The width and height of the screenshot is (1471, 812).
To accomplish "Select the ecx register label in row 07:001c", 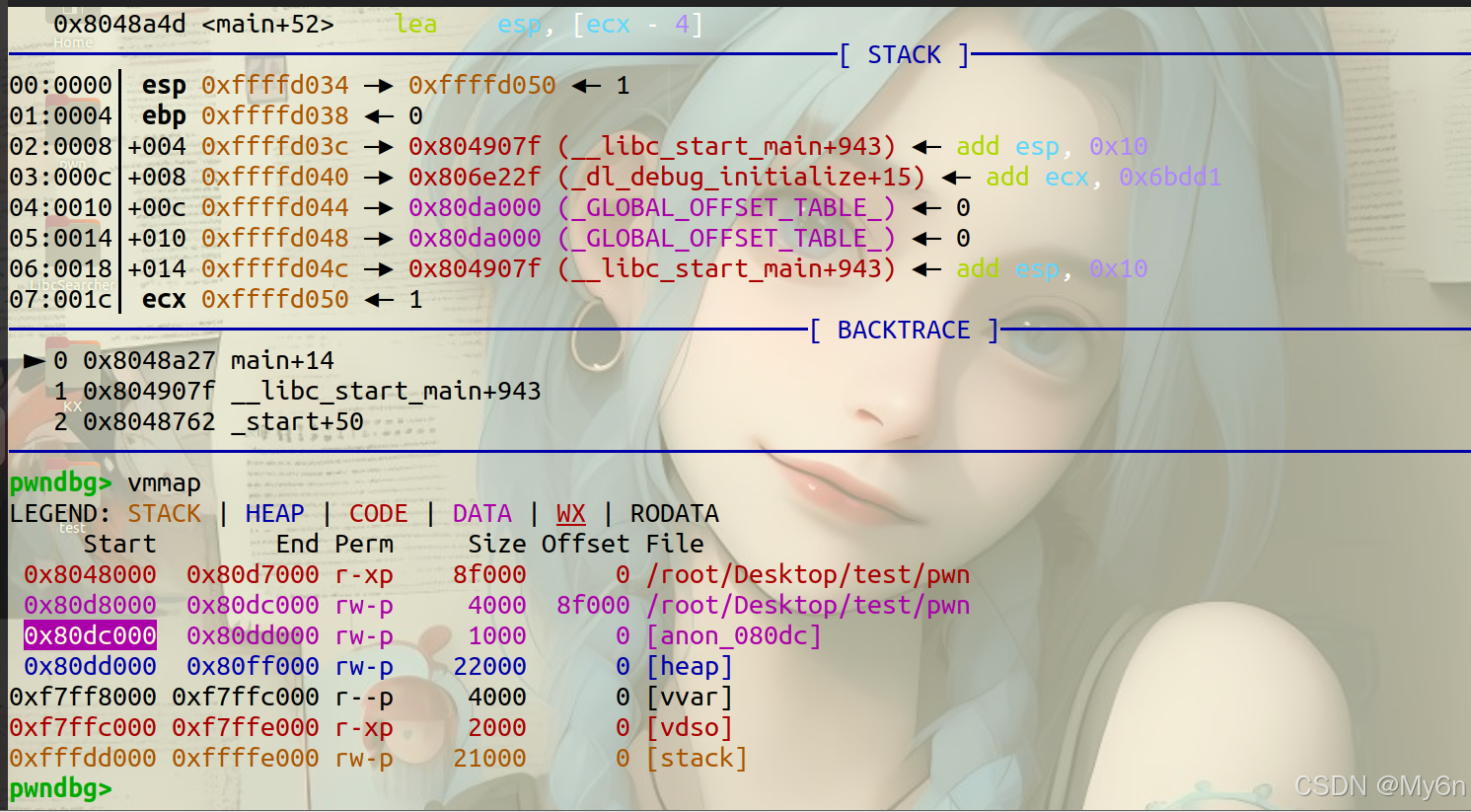I will (x=164, y=300).
